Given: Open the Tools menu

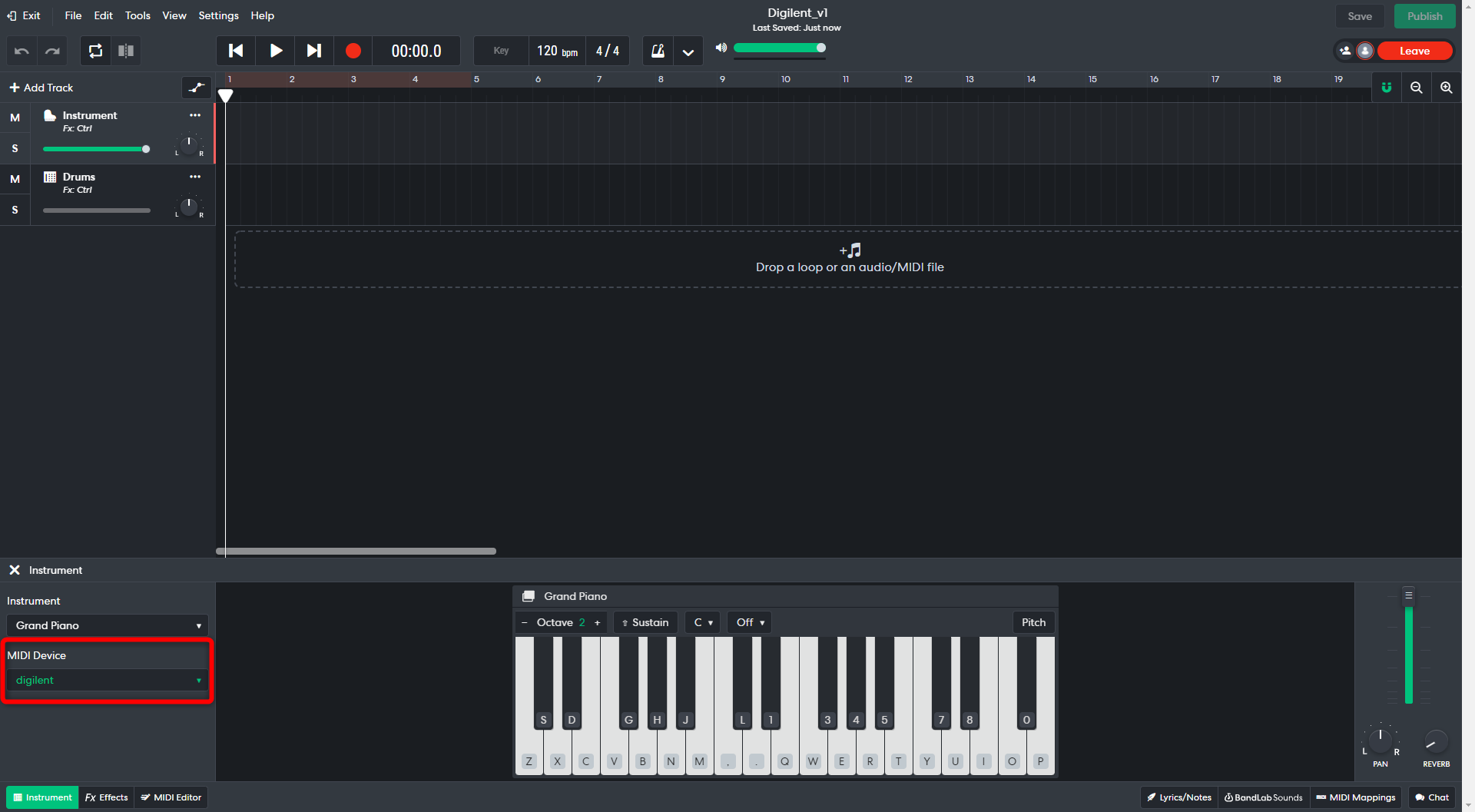Looking at the screenshot, I should (138, 15).
